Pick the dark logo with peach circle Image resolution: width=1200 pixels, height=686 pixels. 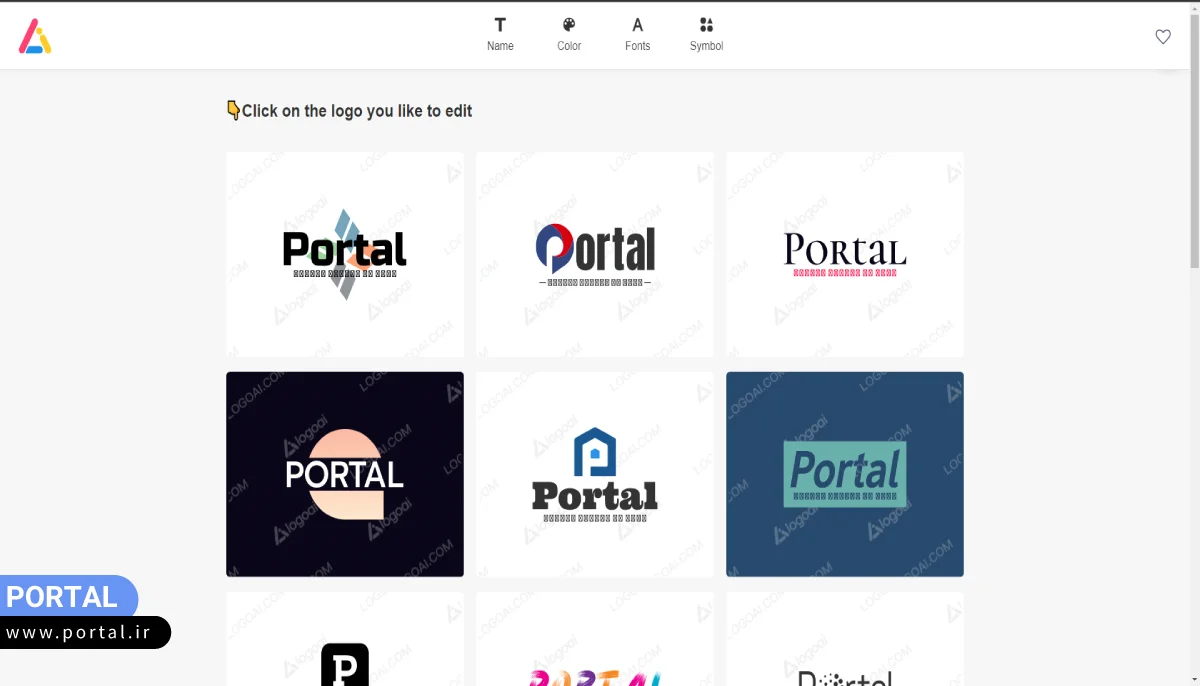345,474
